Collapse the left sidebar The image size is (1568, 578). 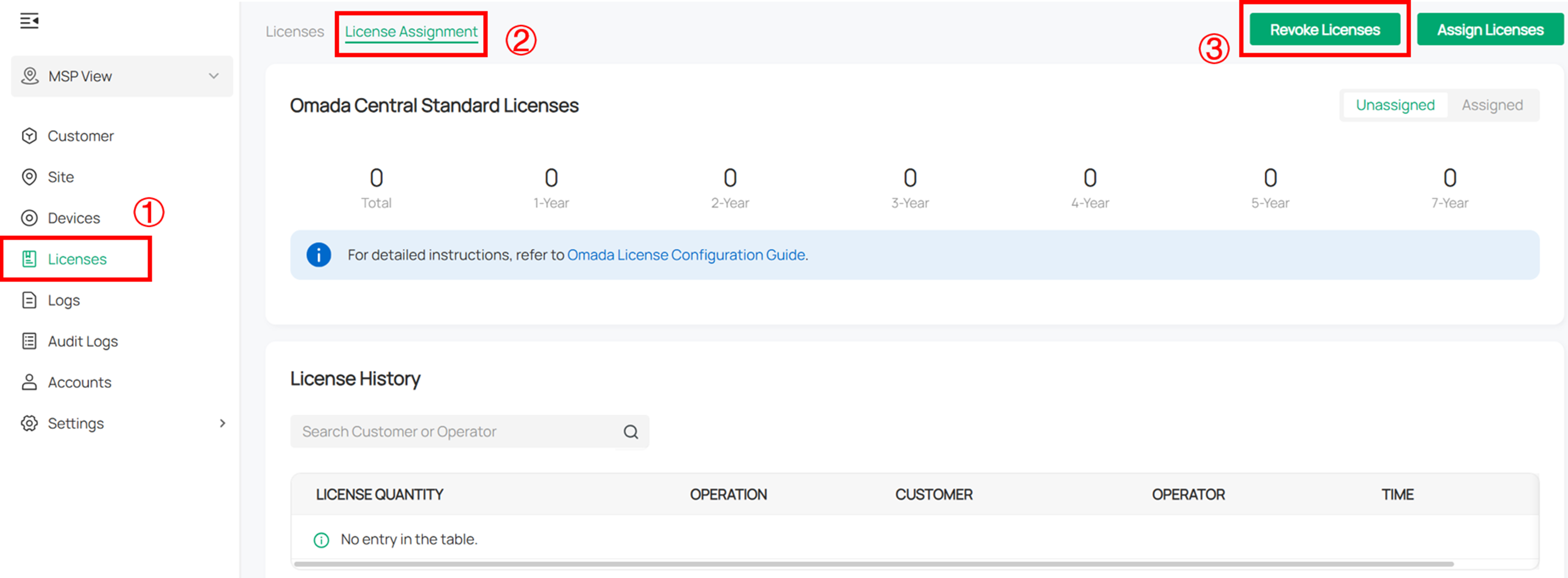[29, 21]
